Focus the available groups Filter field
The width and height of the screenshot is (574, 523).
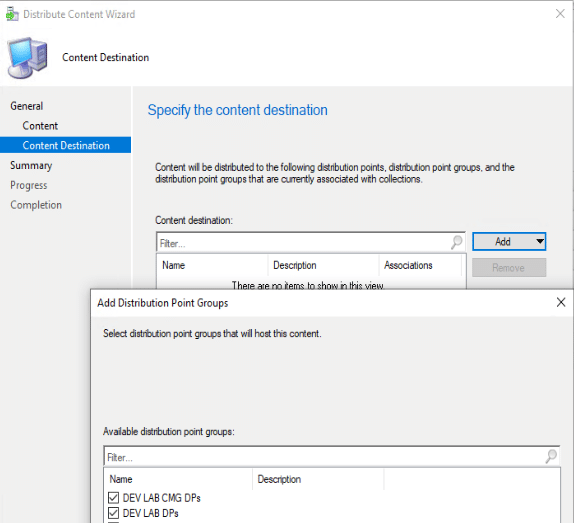coord(324,457)
